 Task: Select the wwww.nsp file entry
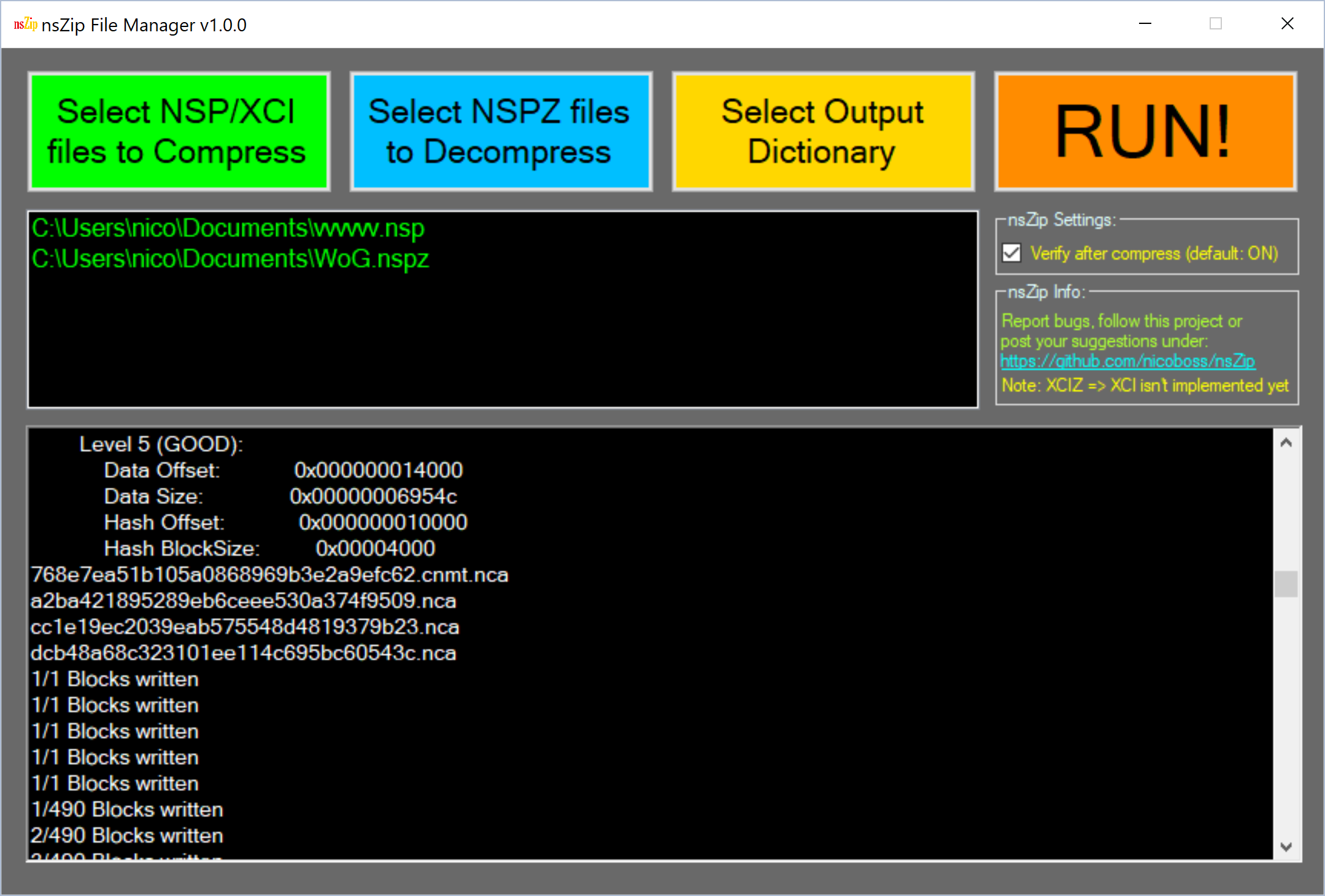coord(228,228)
